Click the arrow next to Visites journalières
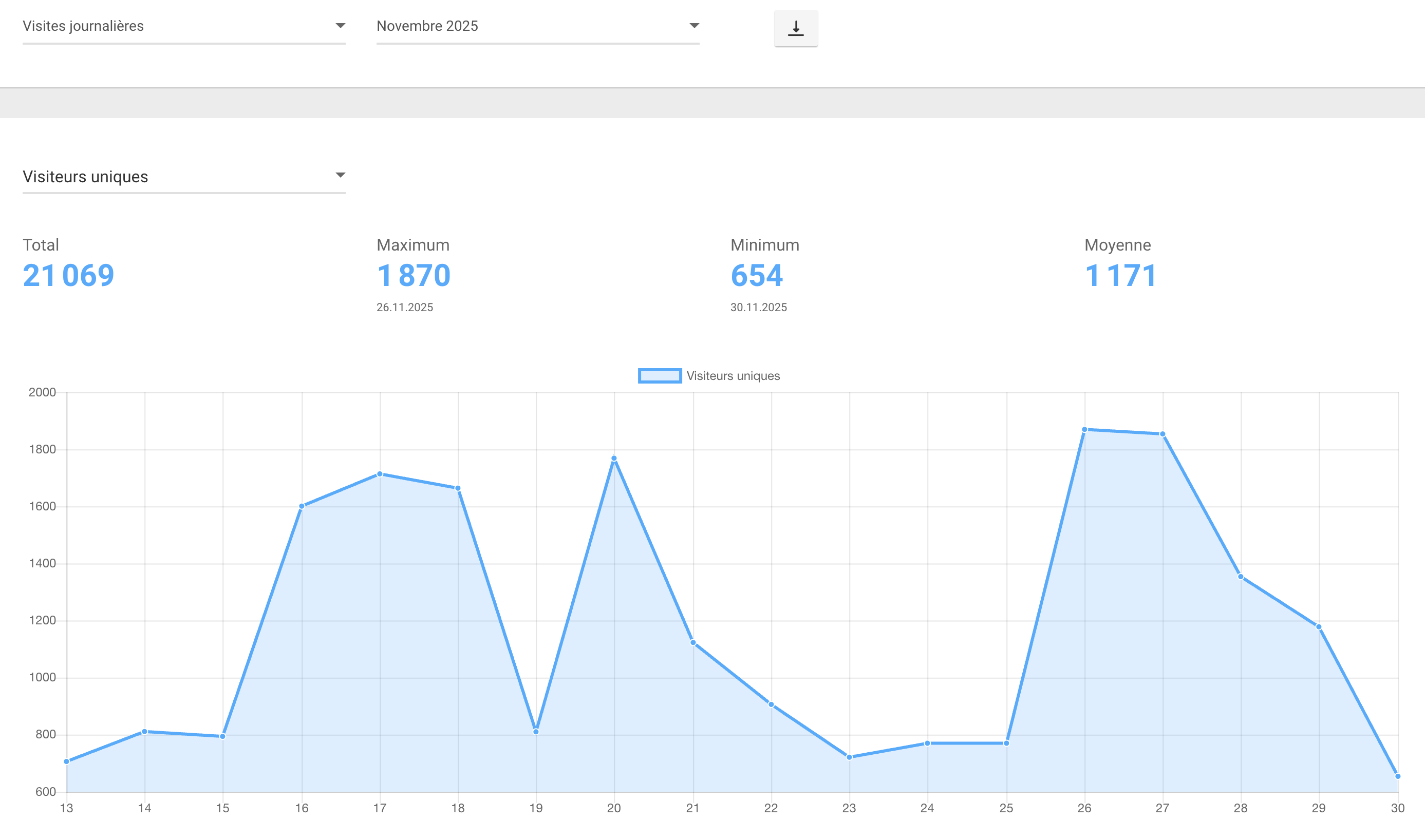 pos(340,26)
